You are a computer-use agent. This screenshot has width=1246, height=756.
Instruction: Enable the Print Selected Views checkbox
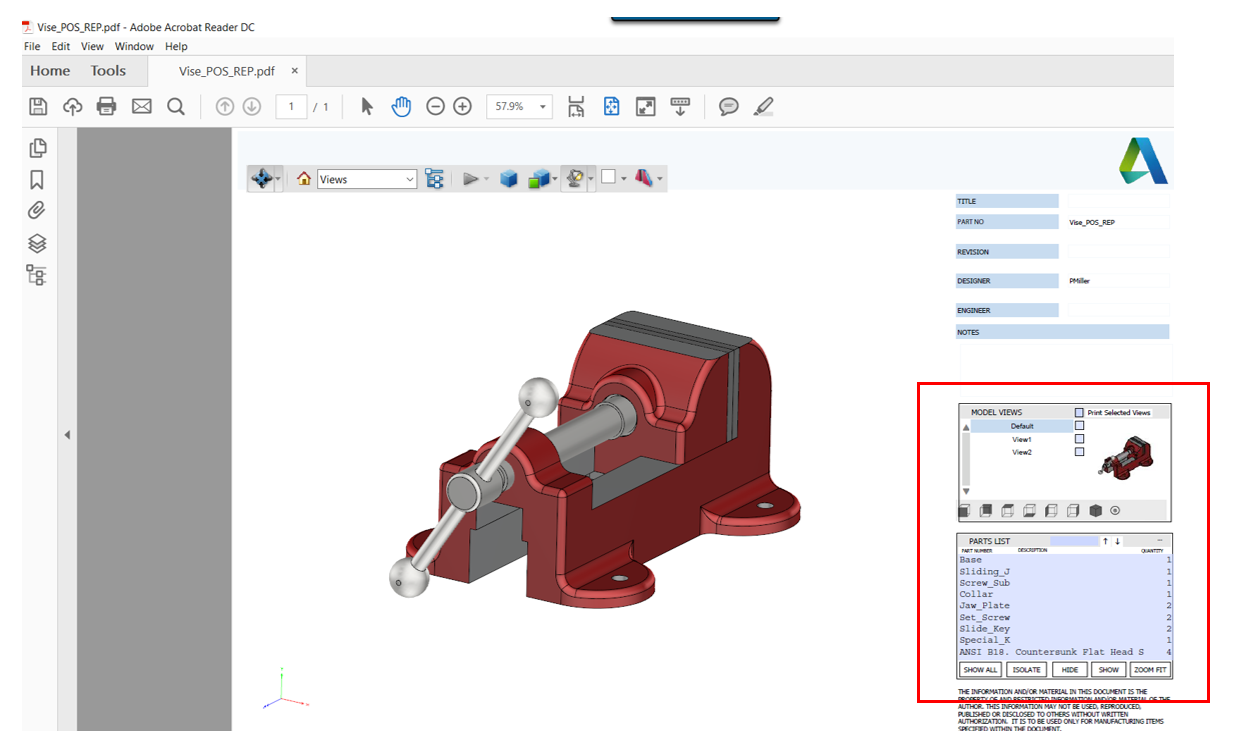[1079, 412]
